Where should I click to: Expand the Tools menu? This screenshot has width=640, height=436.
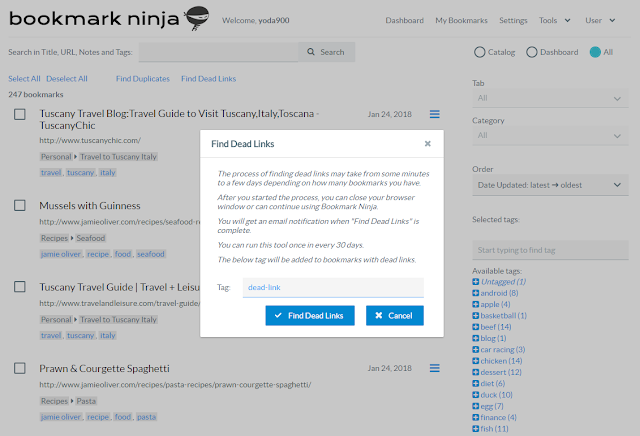click(554, 20)
